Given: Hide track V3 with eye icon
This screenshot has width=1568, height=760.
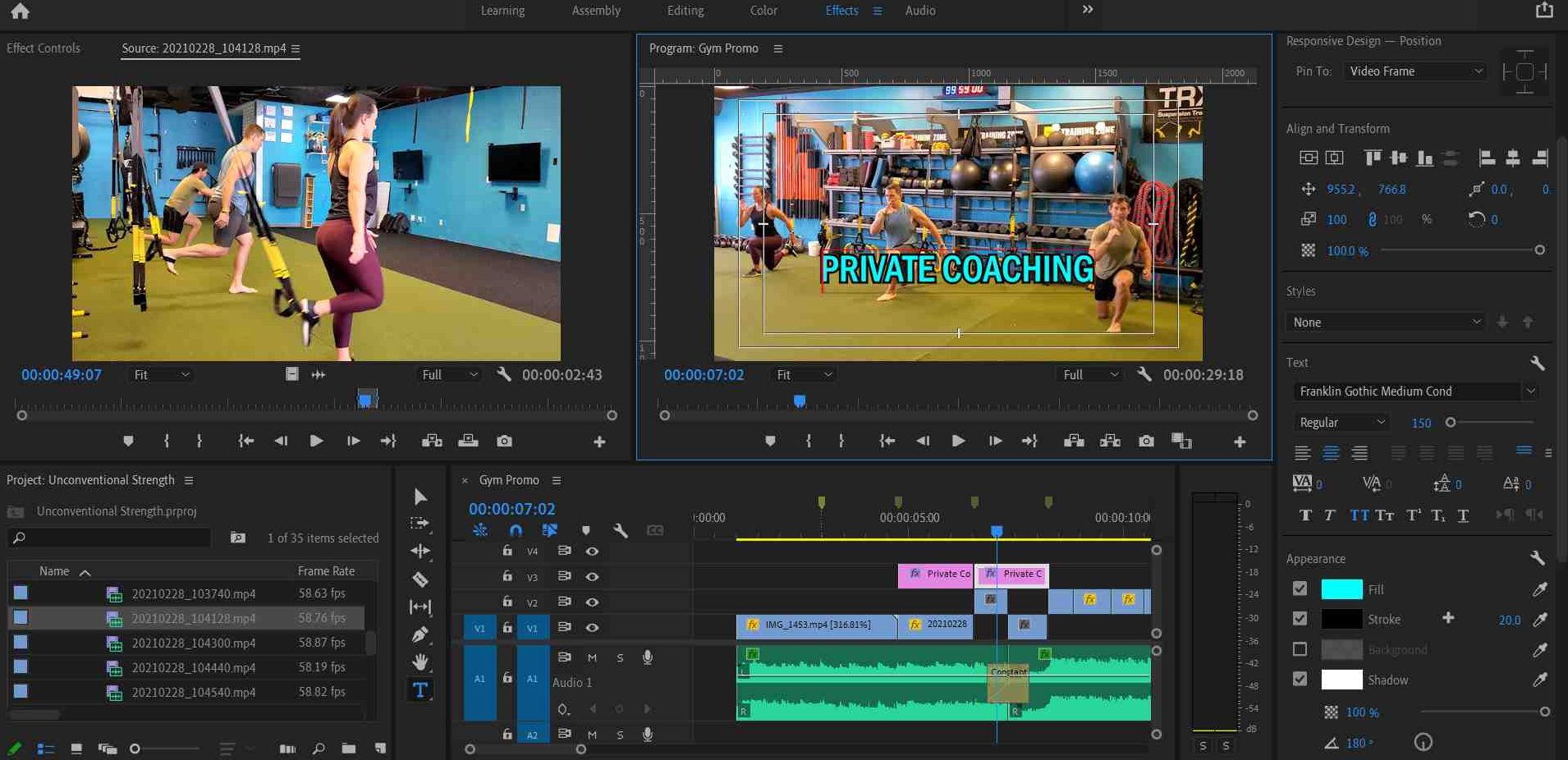Looking at the screenshot, I should point(592,577).
